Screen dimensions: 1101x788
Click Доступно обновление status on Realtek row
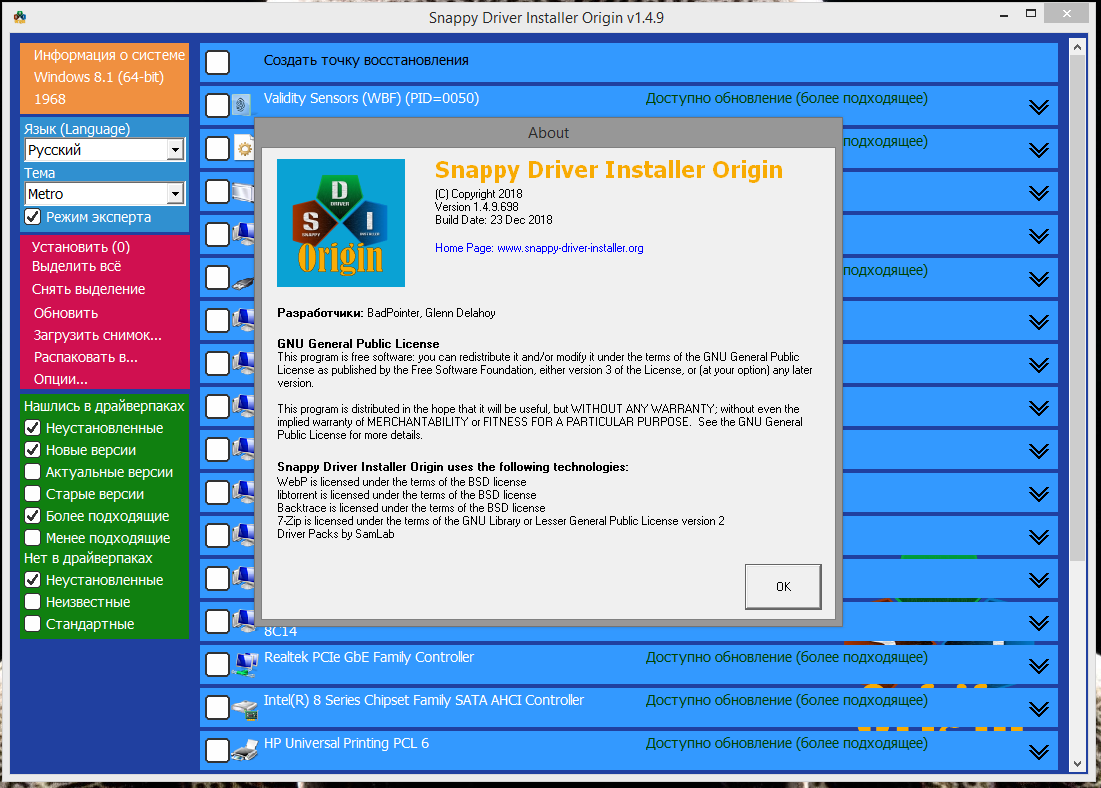[786, 657]
